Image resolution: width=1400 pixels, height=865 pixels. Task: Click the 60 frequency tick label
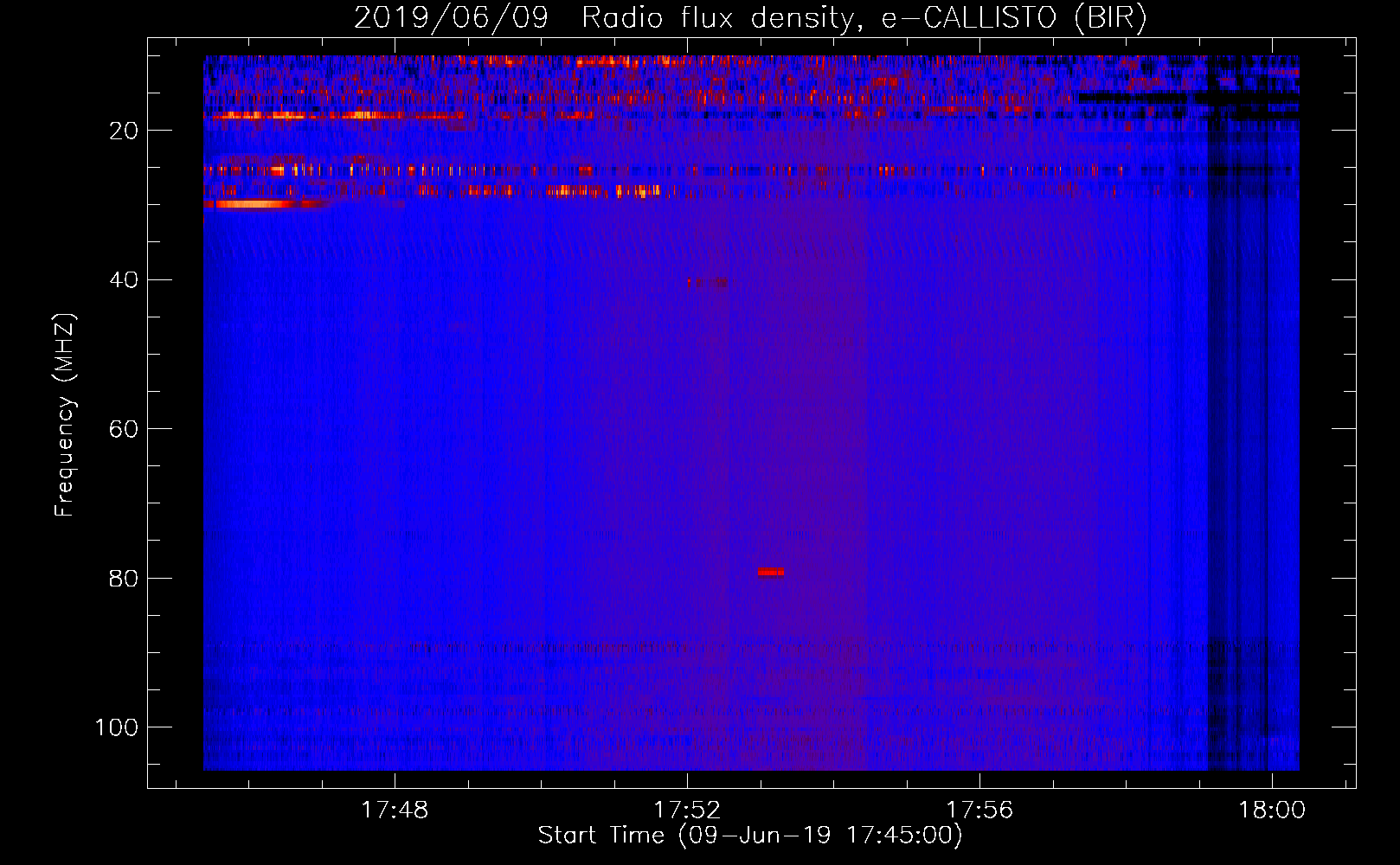coord(124,430)
